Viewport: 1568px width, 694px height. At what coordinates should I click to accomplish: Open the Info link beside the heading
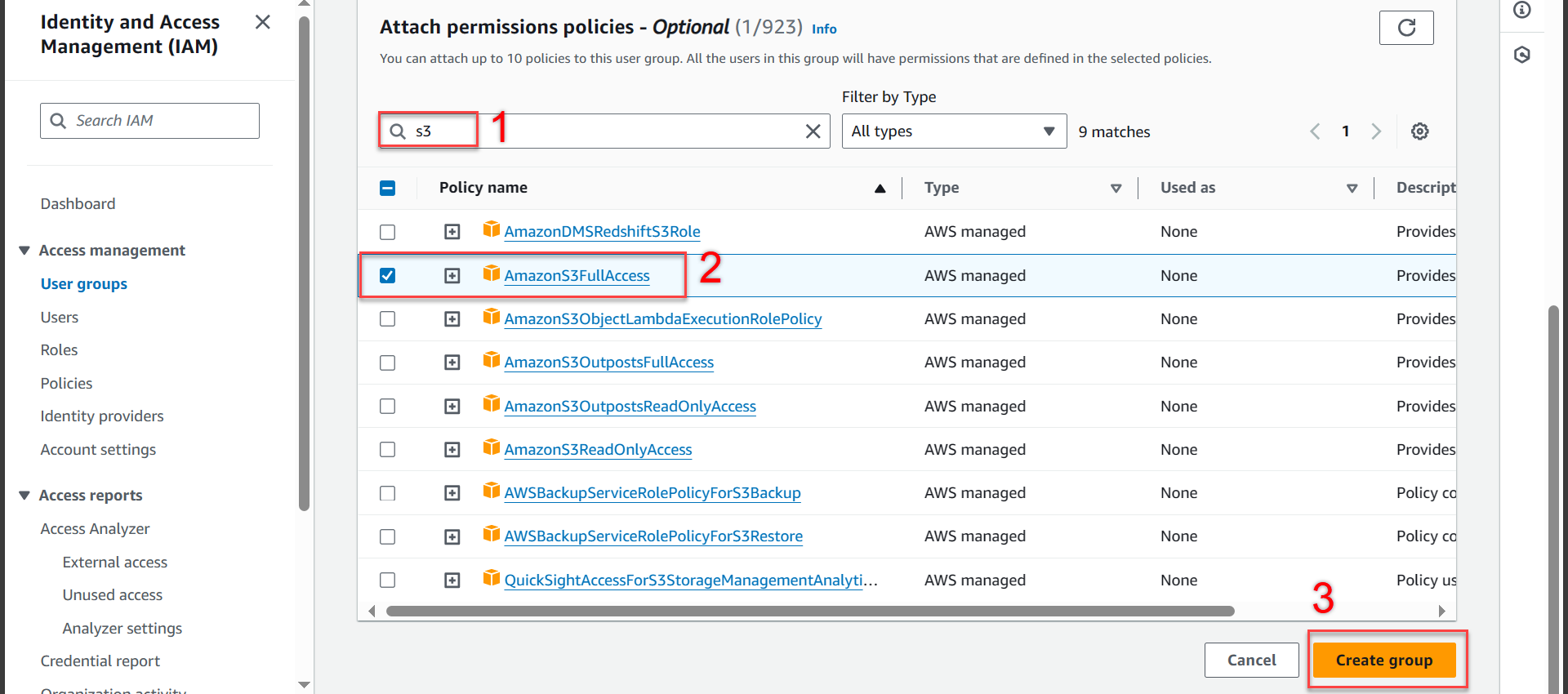coord(824,29)
